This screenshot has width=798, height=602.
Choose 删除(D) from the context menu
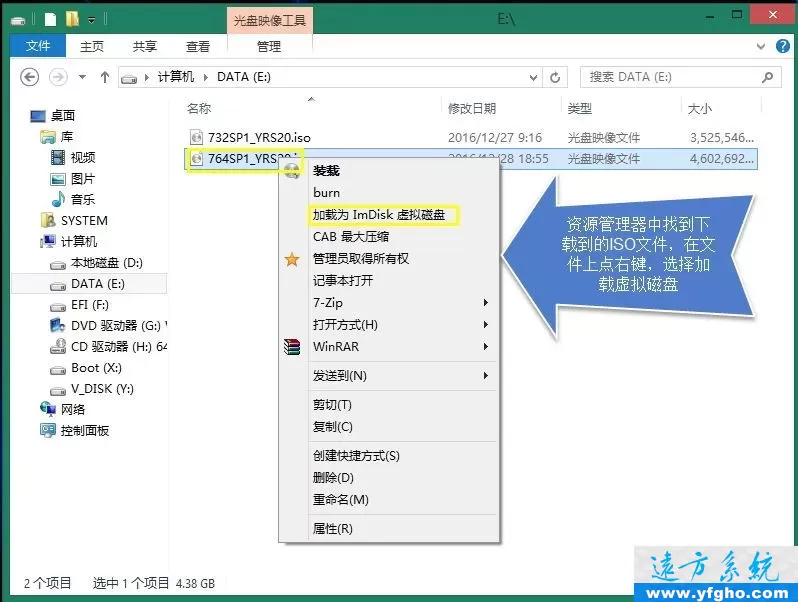point(333,478)
